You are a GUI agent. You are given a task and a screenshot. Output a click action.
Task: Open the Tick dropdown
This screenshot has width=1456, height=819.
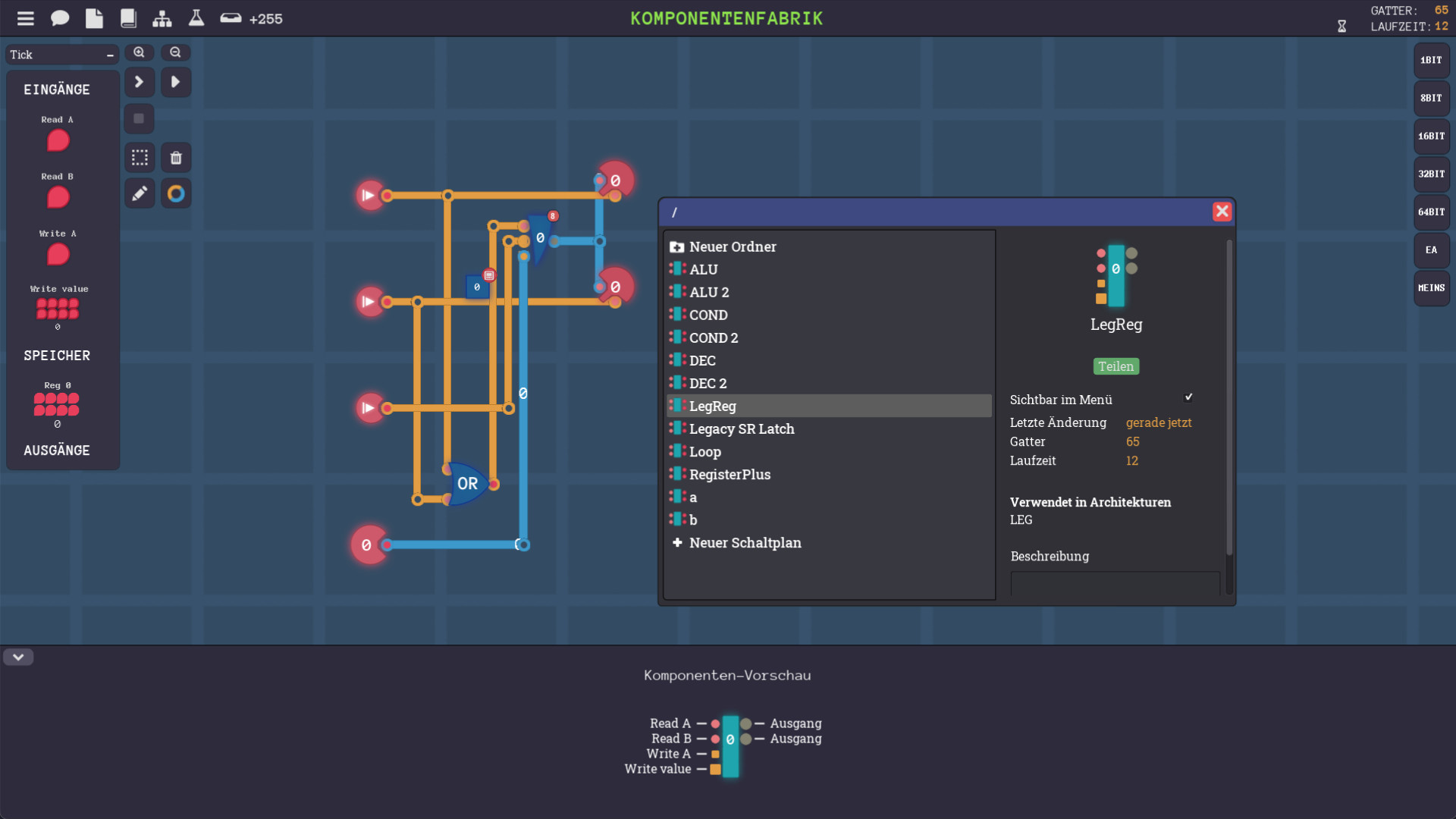pos(62,55)
